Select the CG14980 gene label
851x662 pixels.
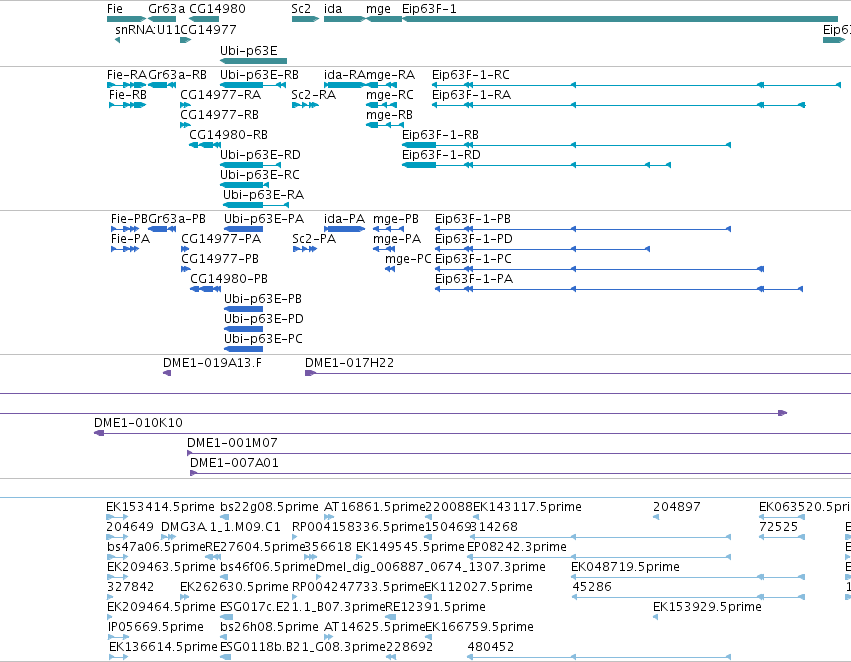pos(217,9)
